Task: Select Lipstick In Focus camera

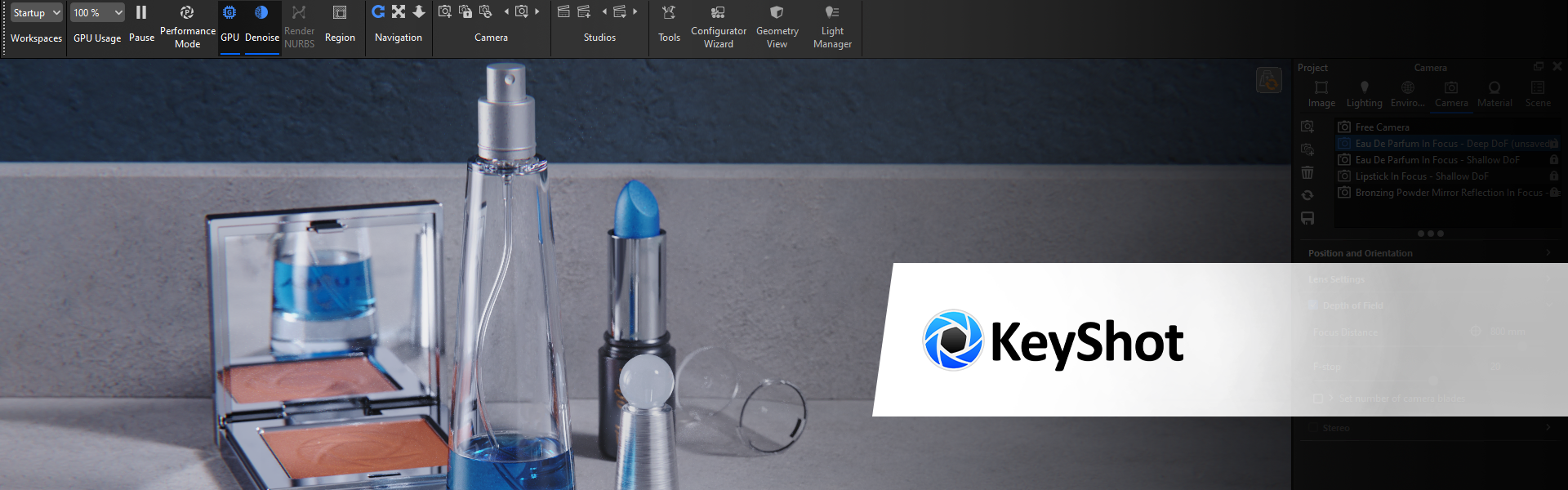Action: [x=1421, y=176]
